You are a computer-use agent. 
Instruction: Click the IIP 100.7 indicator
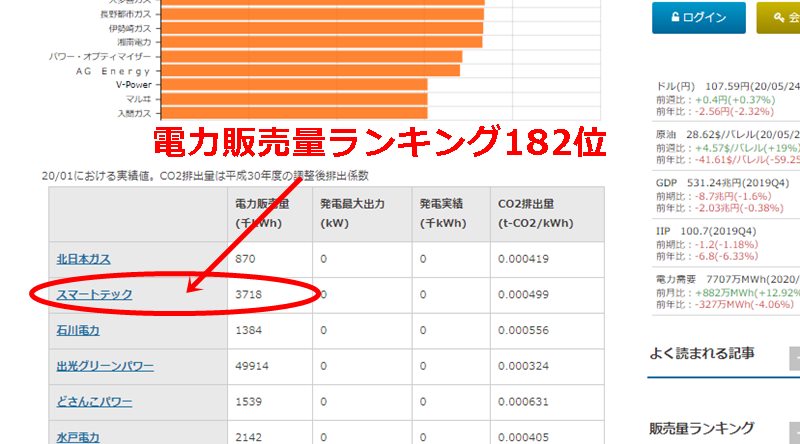click(706, 231)
